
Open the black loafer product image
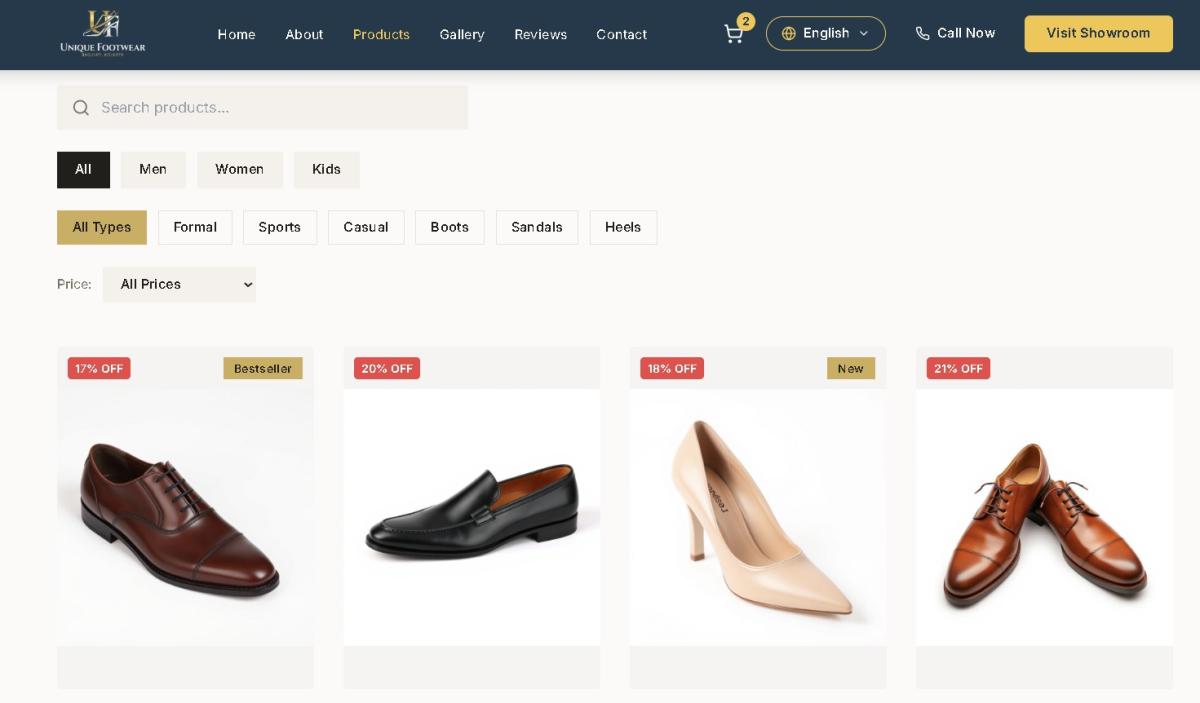pyautogui.click(x=471, y=517)
